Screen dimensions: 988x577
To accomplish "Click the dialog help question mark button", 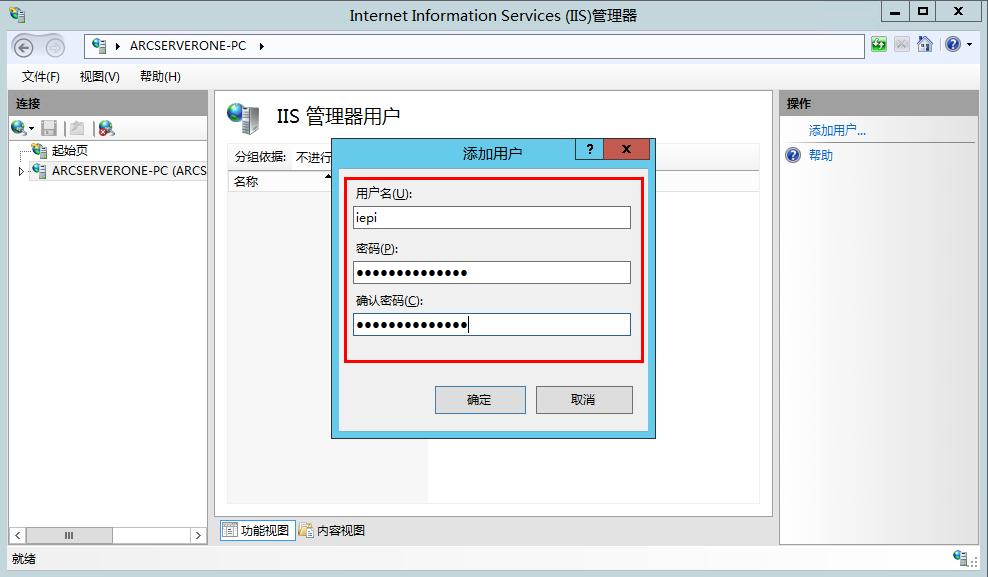I will point(590,149).
